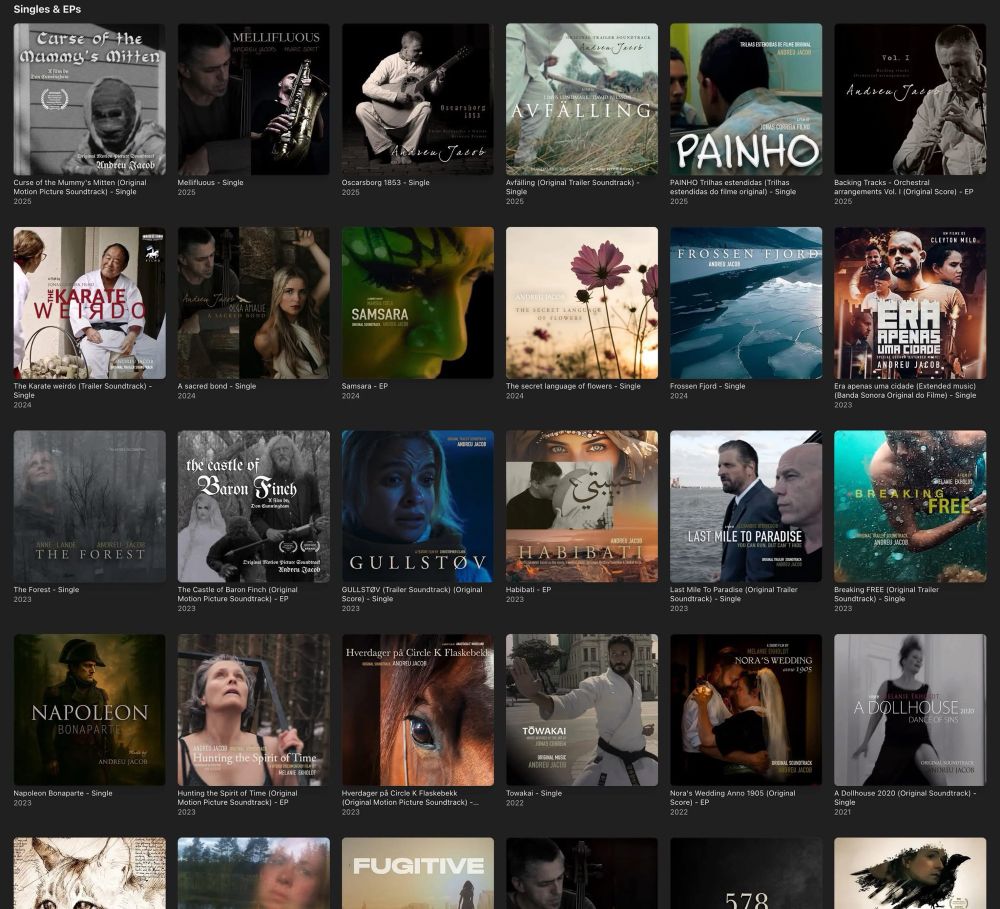Click PAINHO Trilhas estendidas title link
This screenshot has height=909, width=1000.
pyautogui.click(x=733, y=187)
